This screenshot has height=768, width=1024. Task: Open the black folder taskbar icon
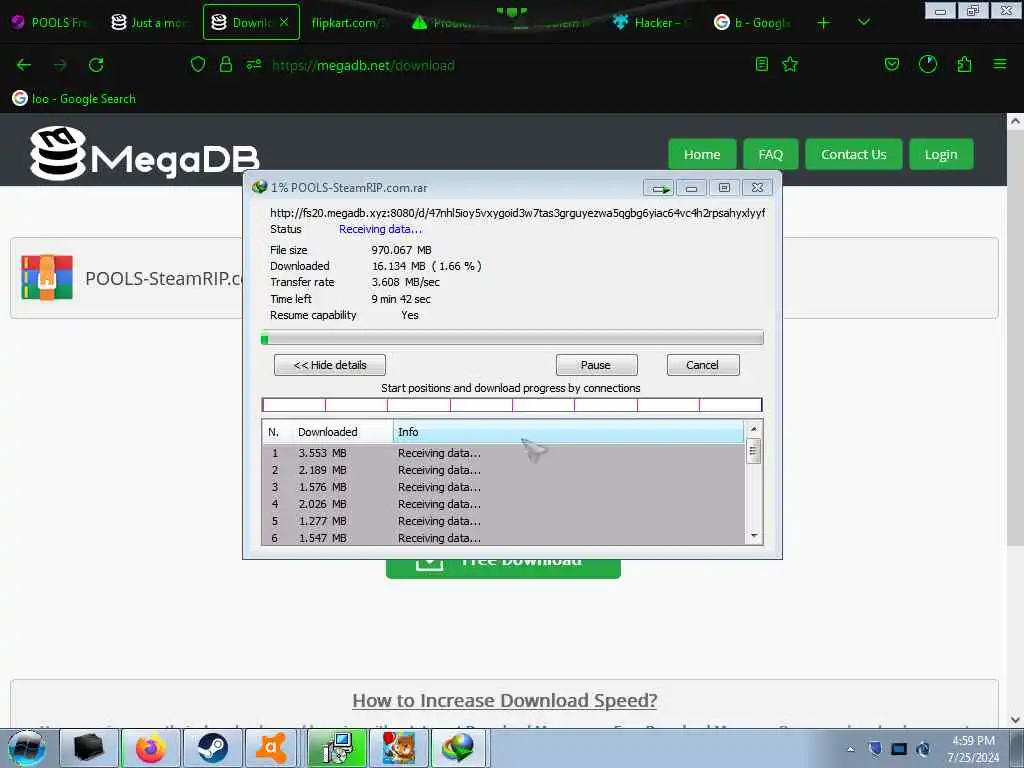click(x=89, y=748)
